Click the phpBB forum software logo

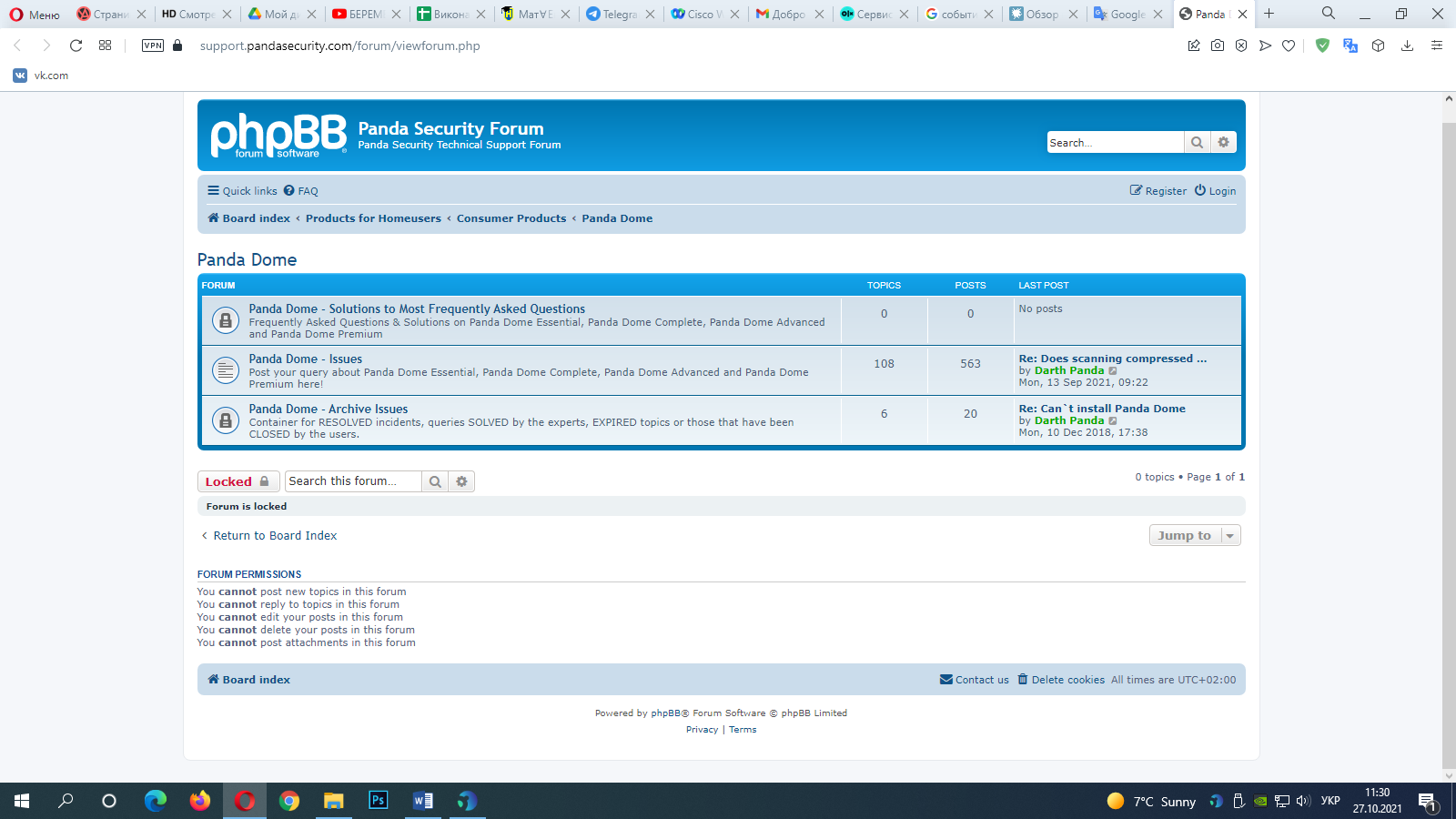pyautogui.click(x=278, y=135)
